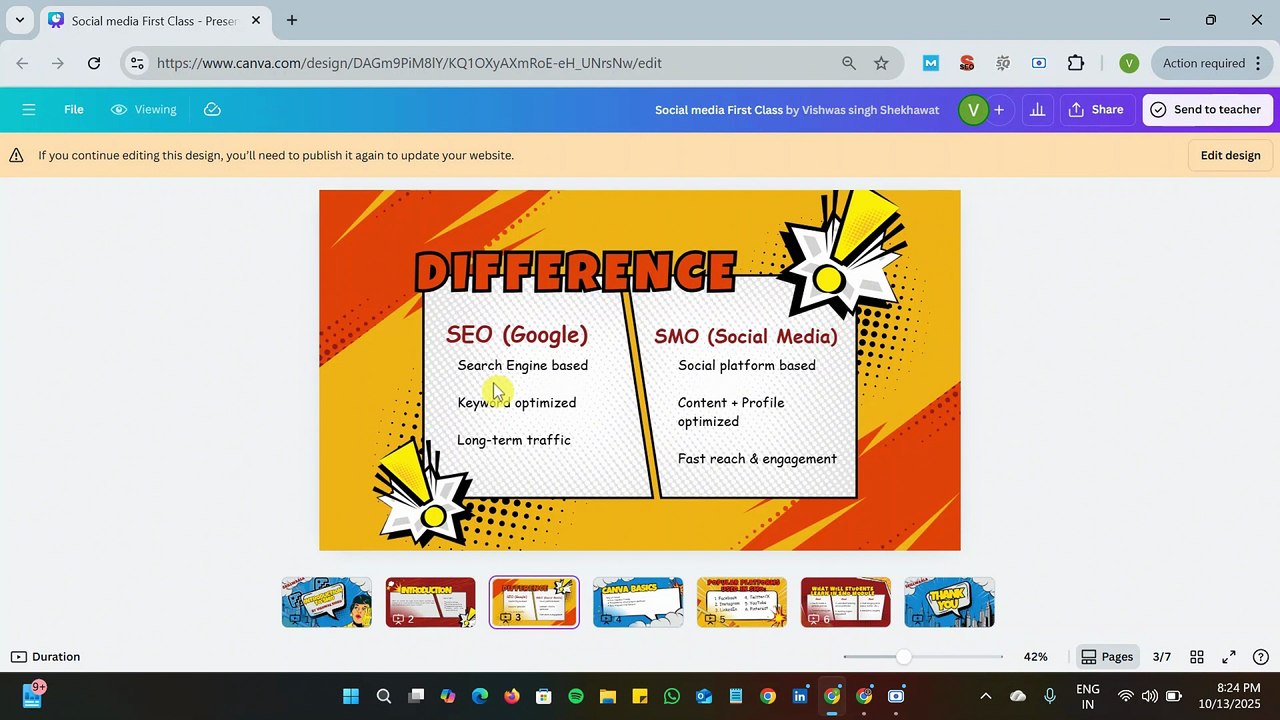The height and width of the screenshot is (720, 1280).
Task: Open the Chrome tab search dropdown arrow
Action: 19,20
